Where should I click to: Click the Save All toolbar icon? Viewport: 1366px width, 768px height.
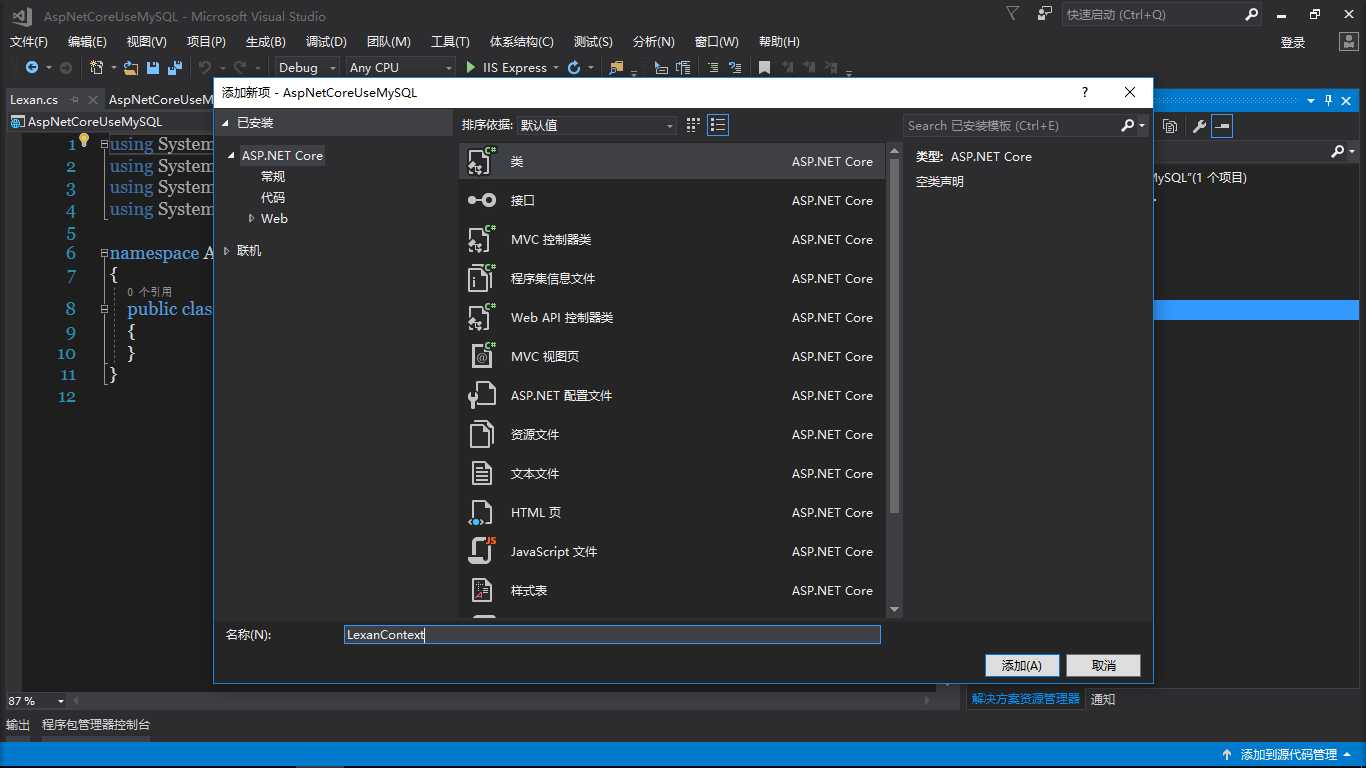pyautogui.click(x=175, y=67)
